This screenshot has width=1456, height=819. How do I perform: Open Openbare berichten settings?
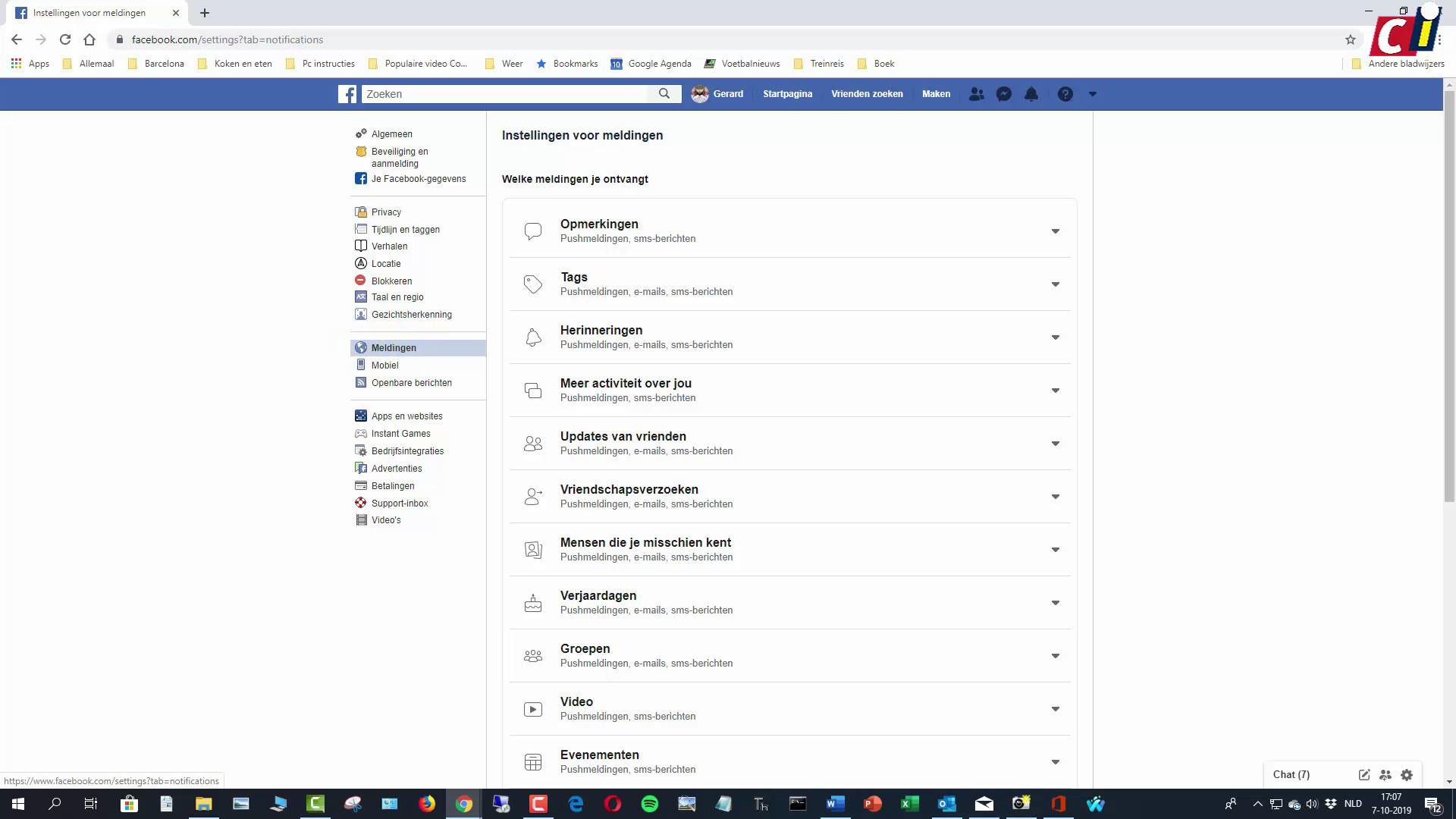coord(411,382)
